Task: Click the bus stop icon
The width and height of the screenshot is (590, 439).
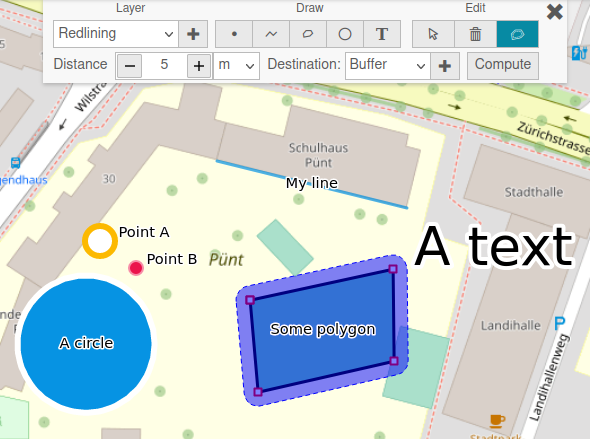Action: tap(15, 163)
